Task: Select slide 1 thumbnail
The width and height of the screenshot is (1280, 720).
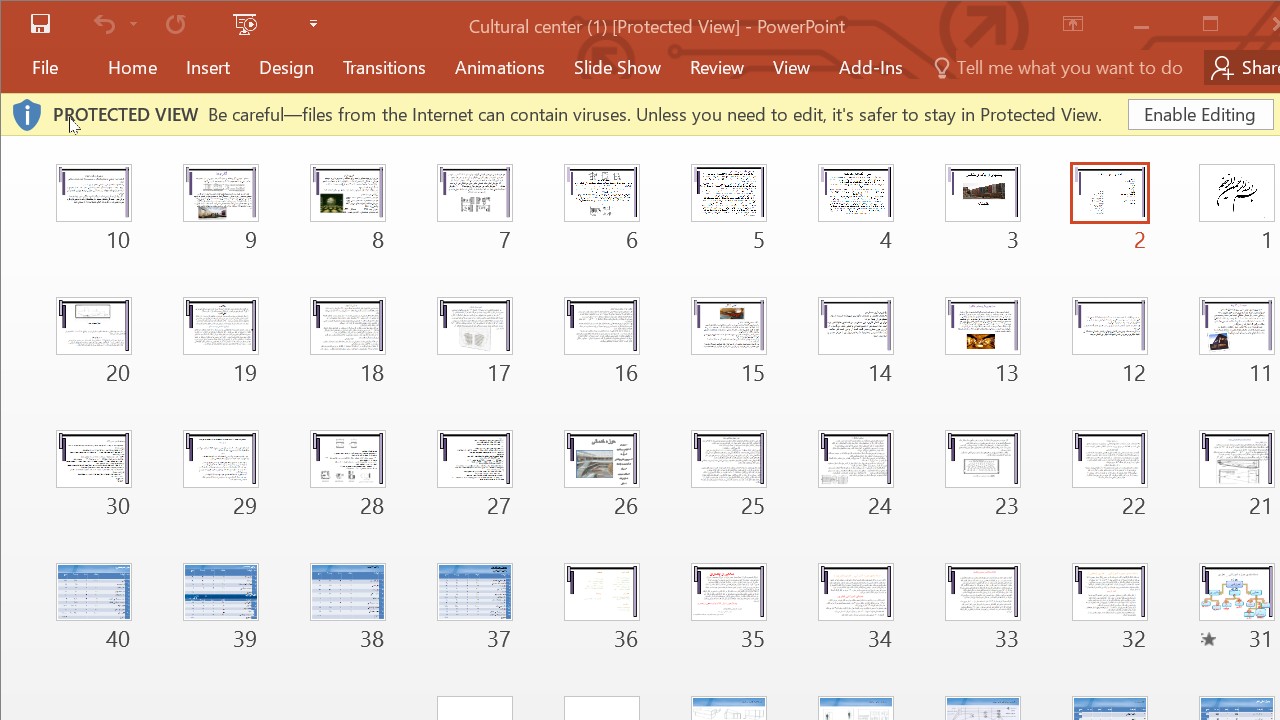Action: 1237,193
